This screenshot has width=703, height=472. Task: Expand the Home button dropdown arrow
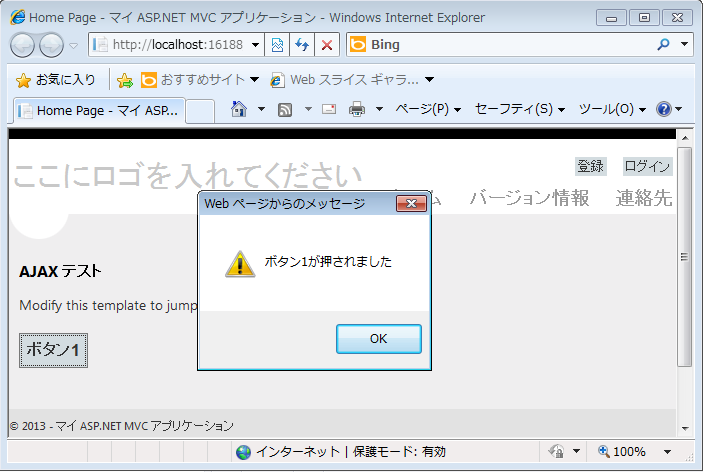coord(261,109)
